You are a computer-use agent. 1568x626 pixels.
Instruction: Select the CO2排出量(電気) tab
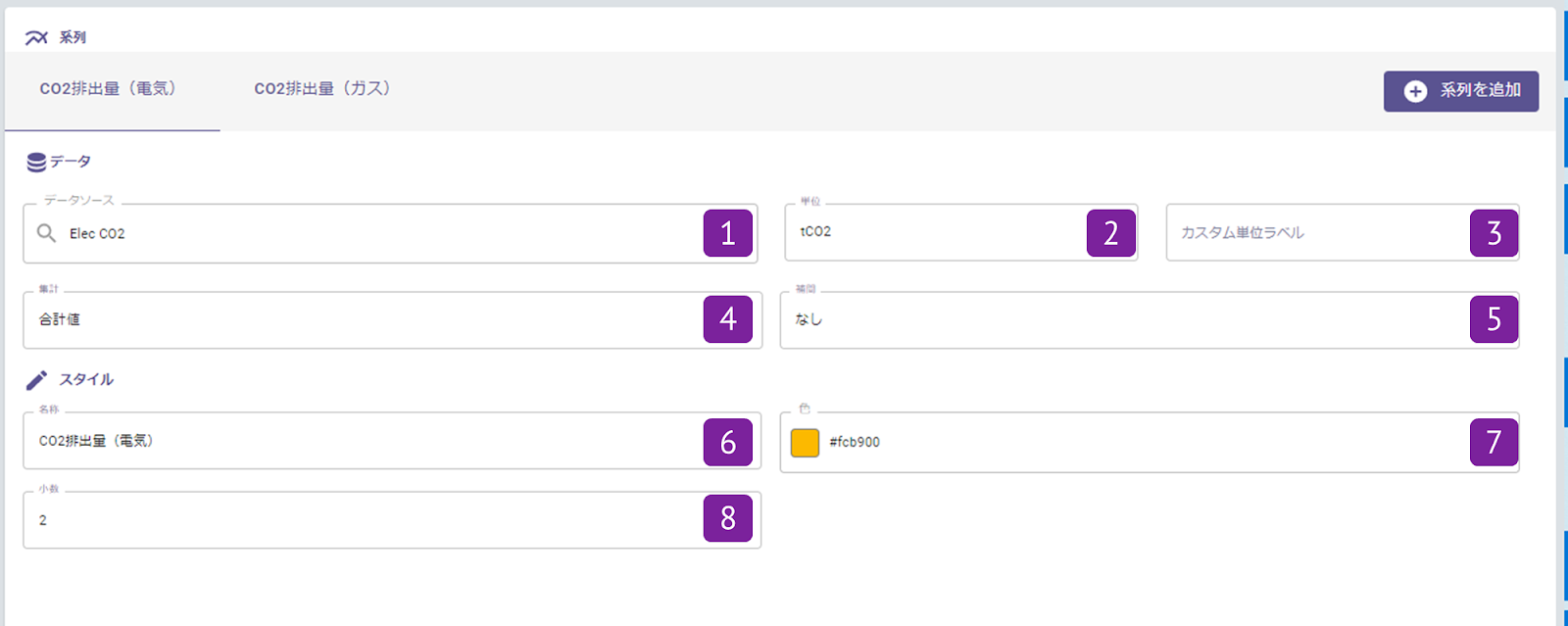[108, 89]
